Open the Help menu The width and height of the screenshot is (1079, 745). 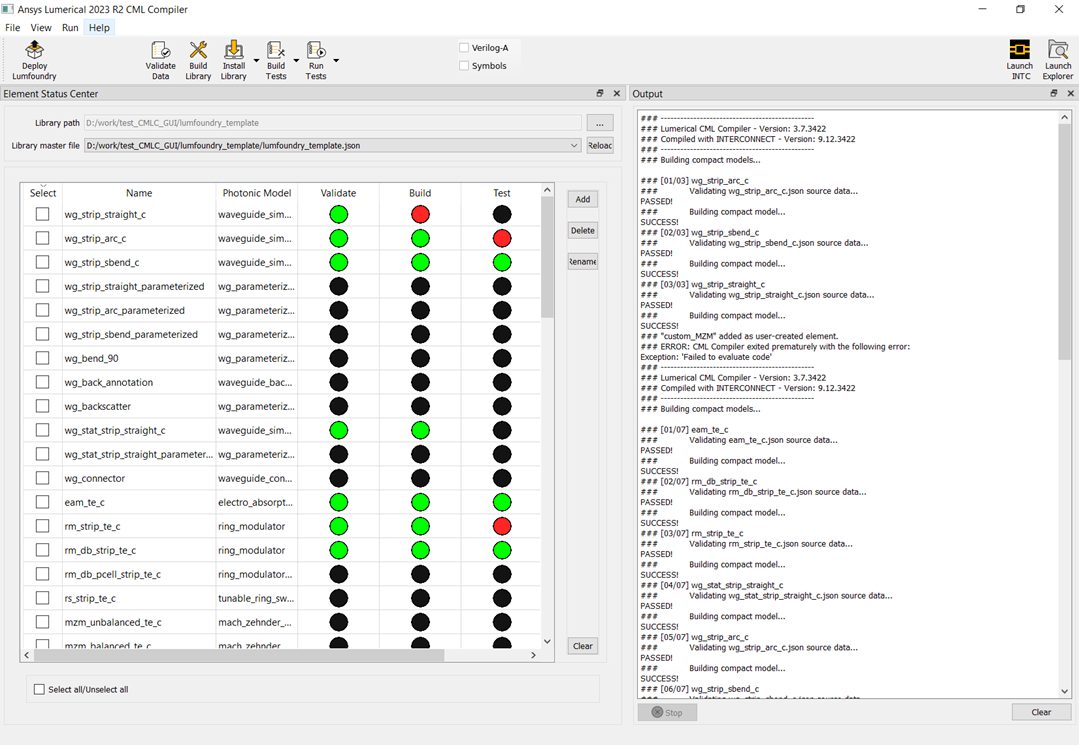coord(99,28)
